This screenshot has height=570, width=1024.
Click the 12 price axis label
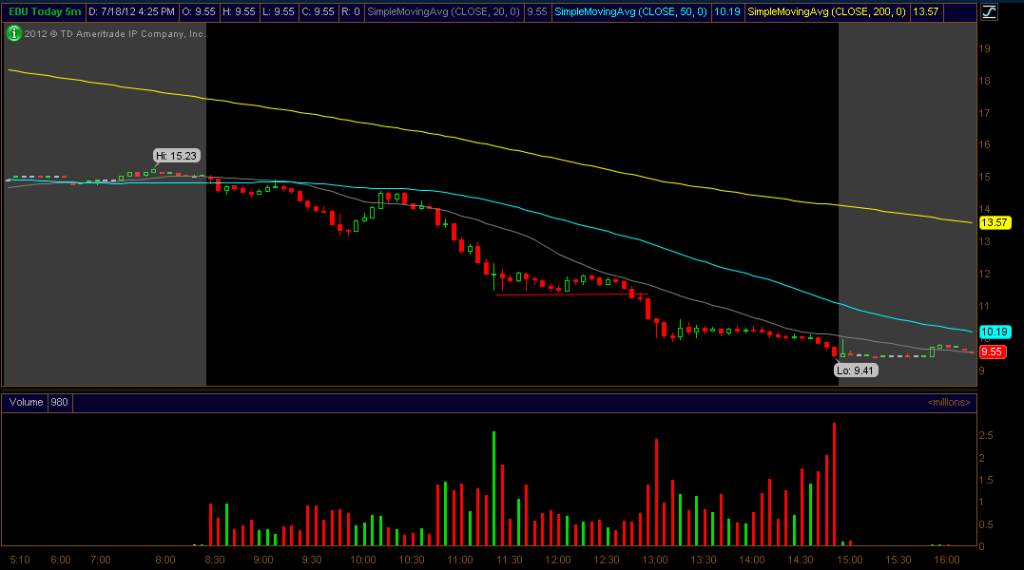[x=984, y=274]
